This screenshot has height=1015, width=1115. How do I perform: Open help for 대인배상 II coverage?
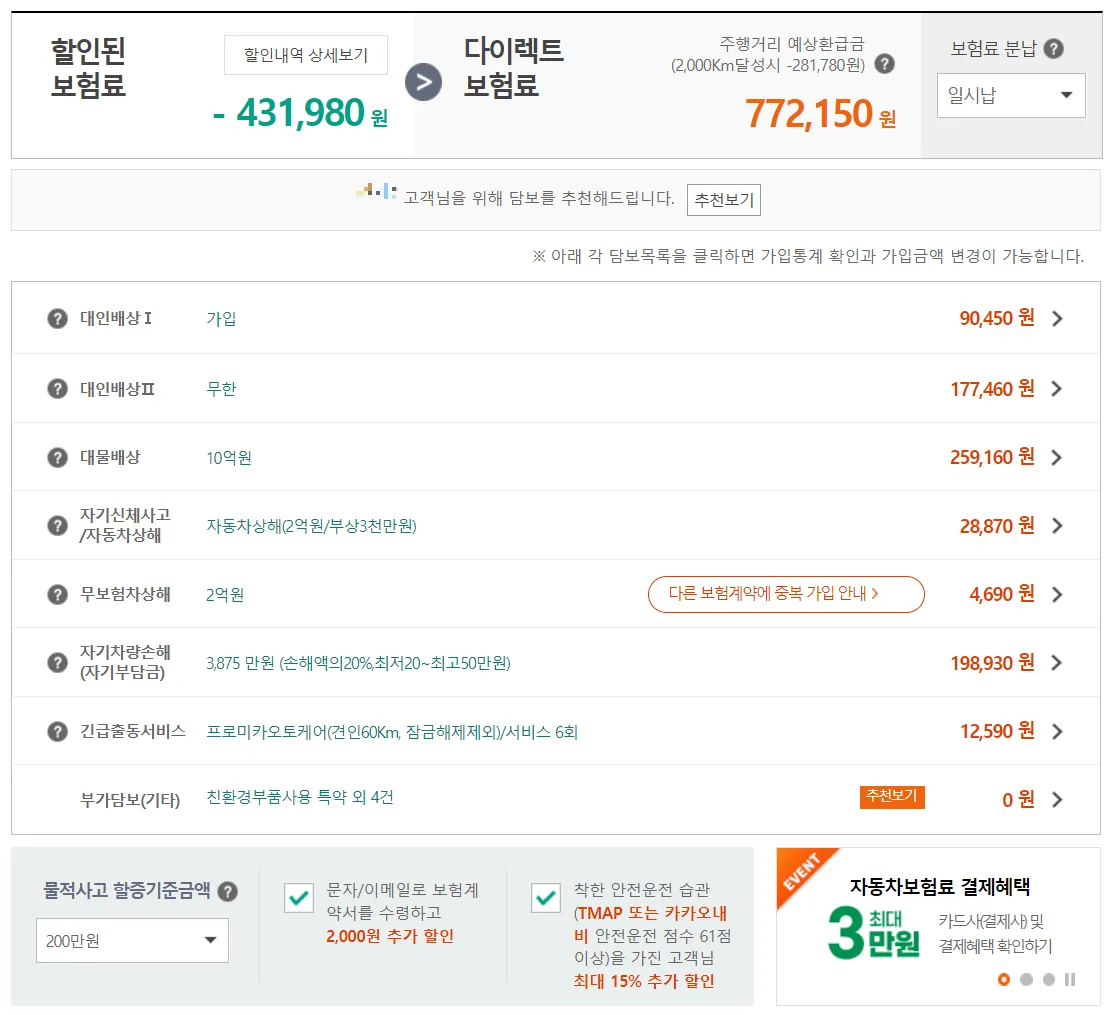pos(57,387)
